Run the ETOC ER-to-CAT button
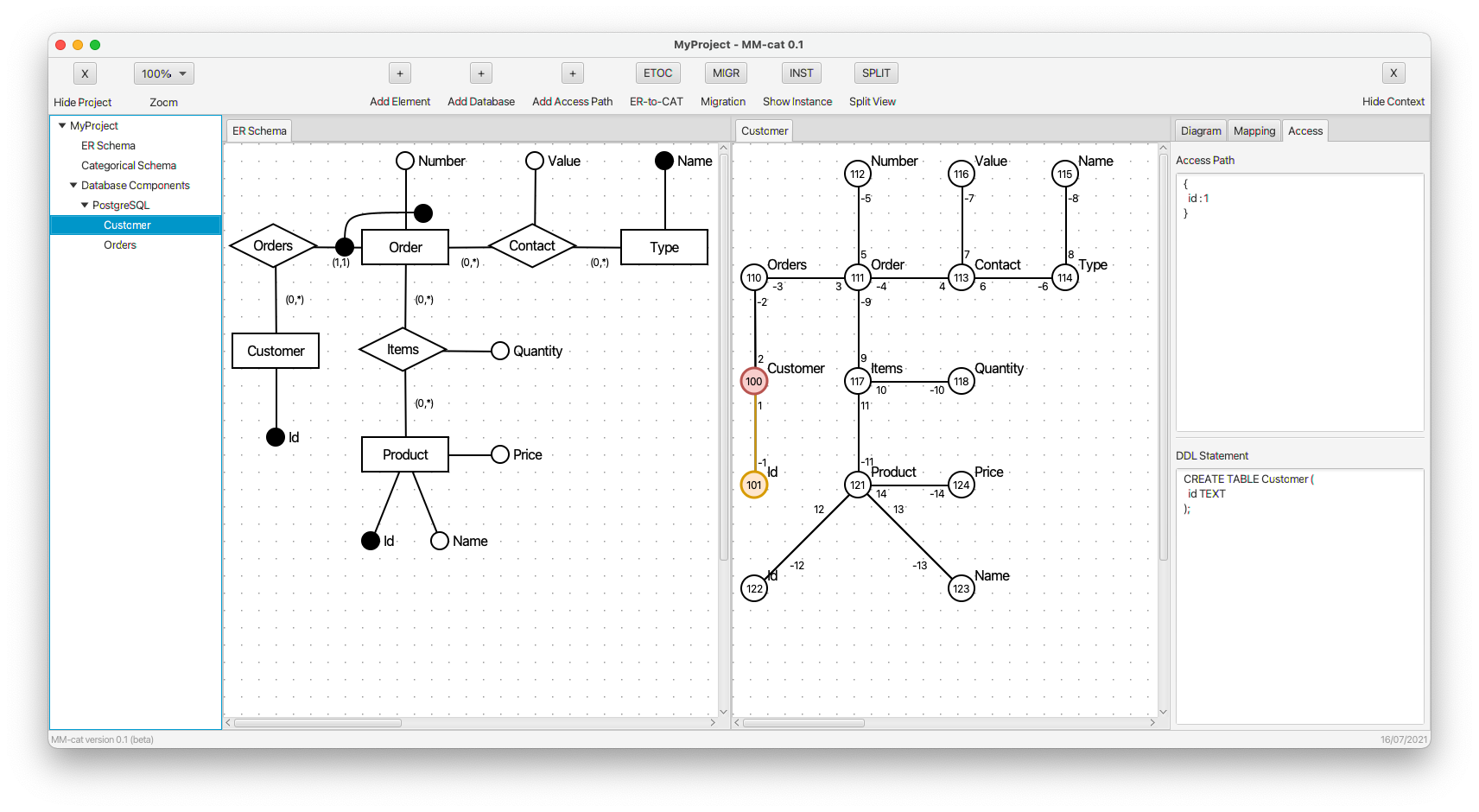Viewport: 1479px width, 812px height. 657,73
